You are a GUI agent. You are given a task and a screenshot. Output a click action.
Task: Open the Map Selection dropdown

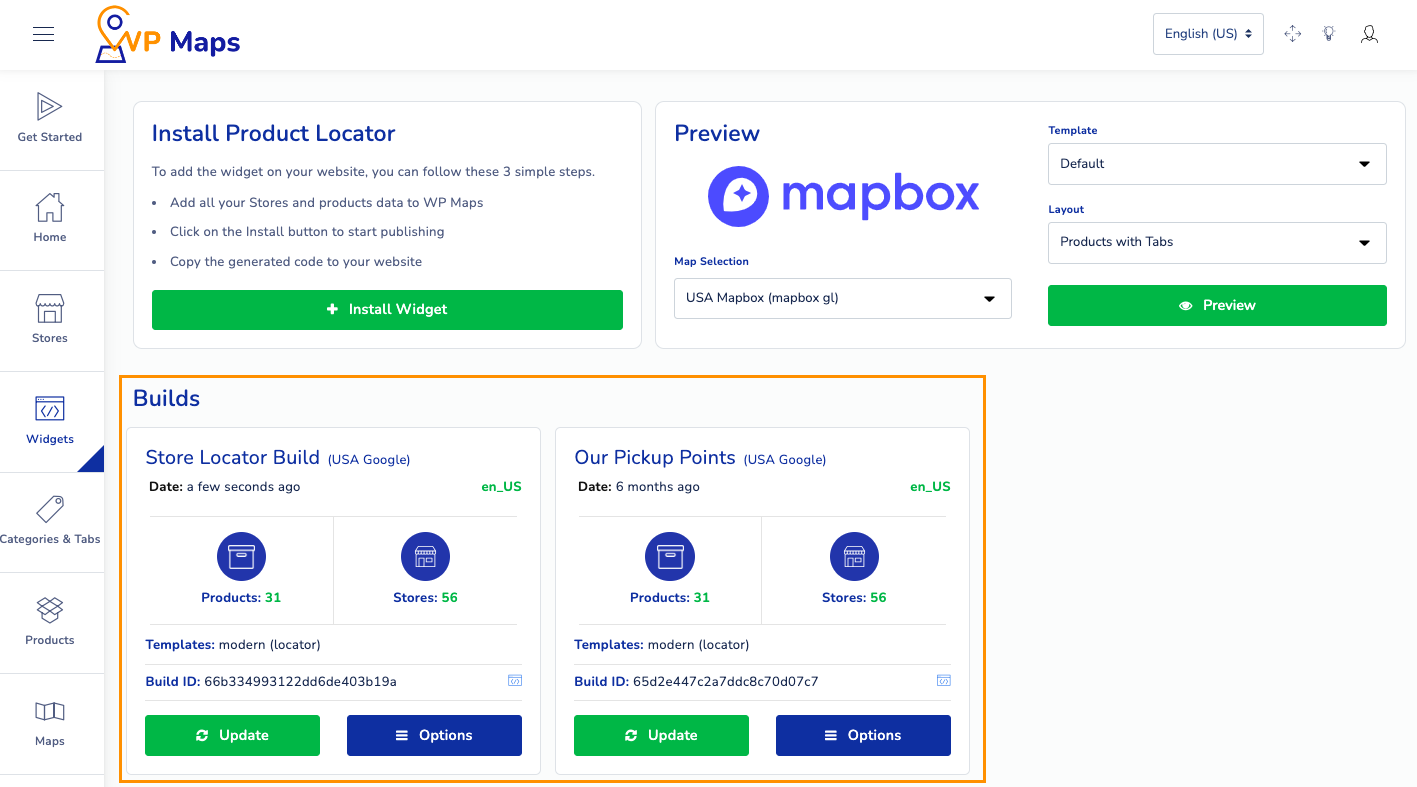[843, 298]
